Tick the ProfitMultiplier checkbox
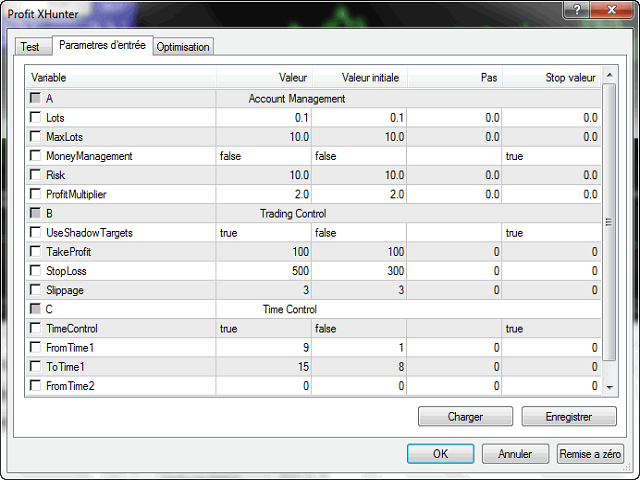This screenshot has width=640, height=480. coord(36,194)
